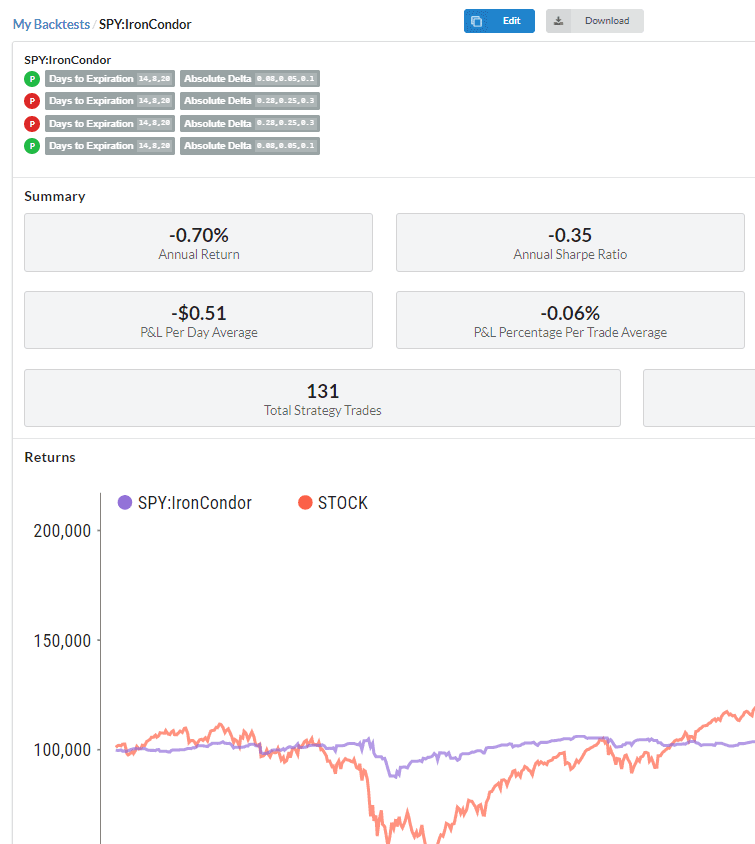
Task: Click the 100,000 y-axis label
Action: [62, 750]
